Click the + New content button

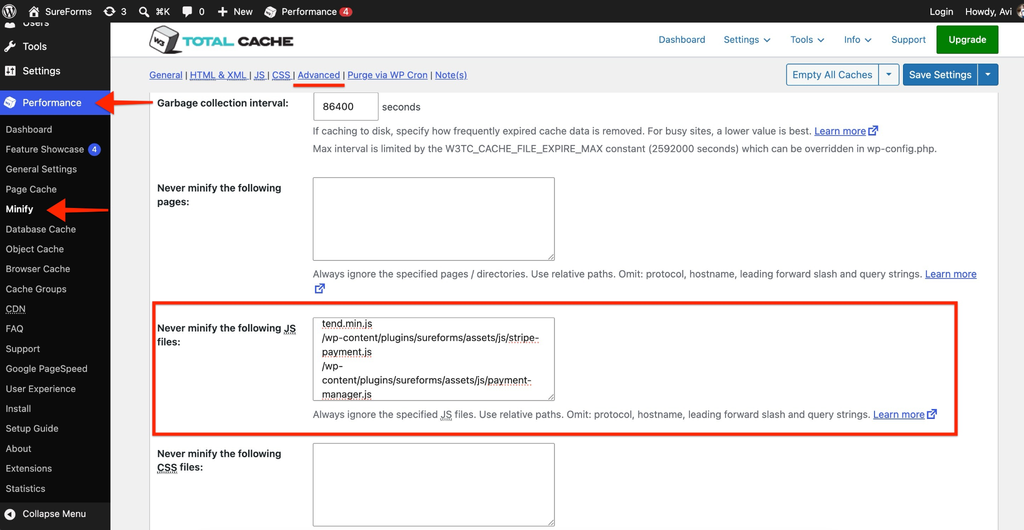(x=234, y=11)
